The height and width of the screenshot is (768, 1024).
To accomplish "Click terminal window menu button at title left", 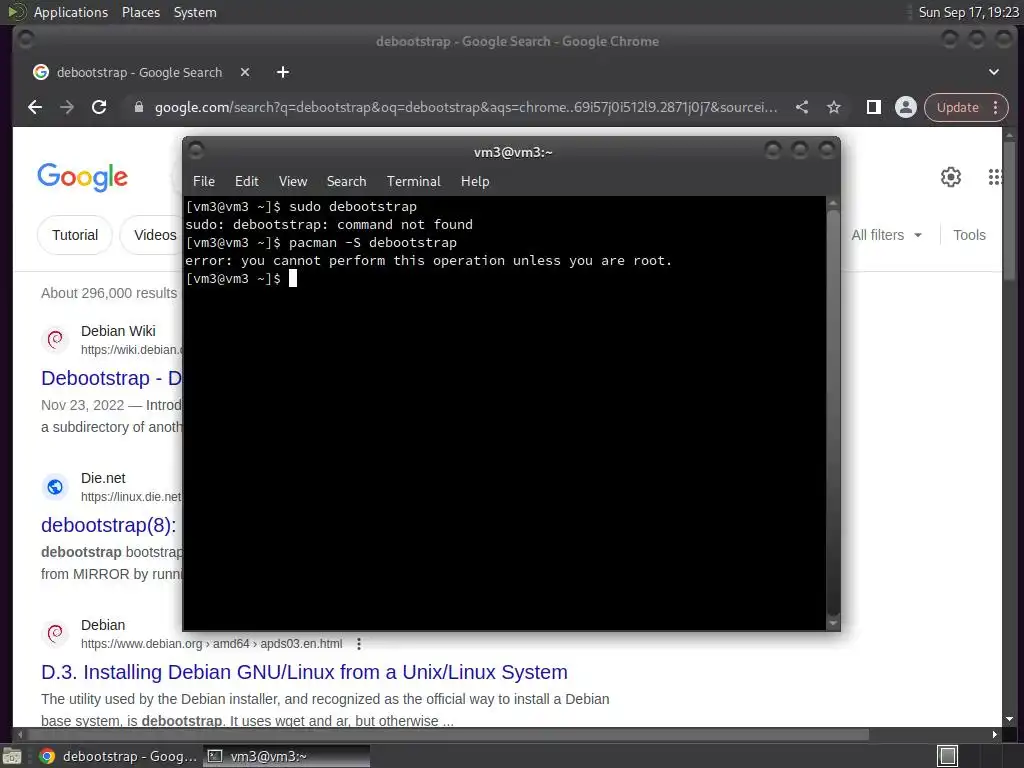I will click(195, 151).
